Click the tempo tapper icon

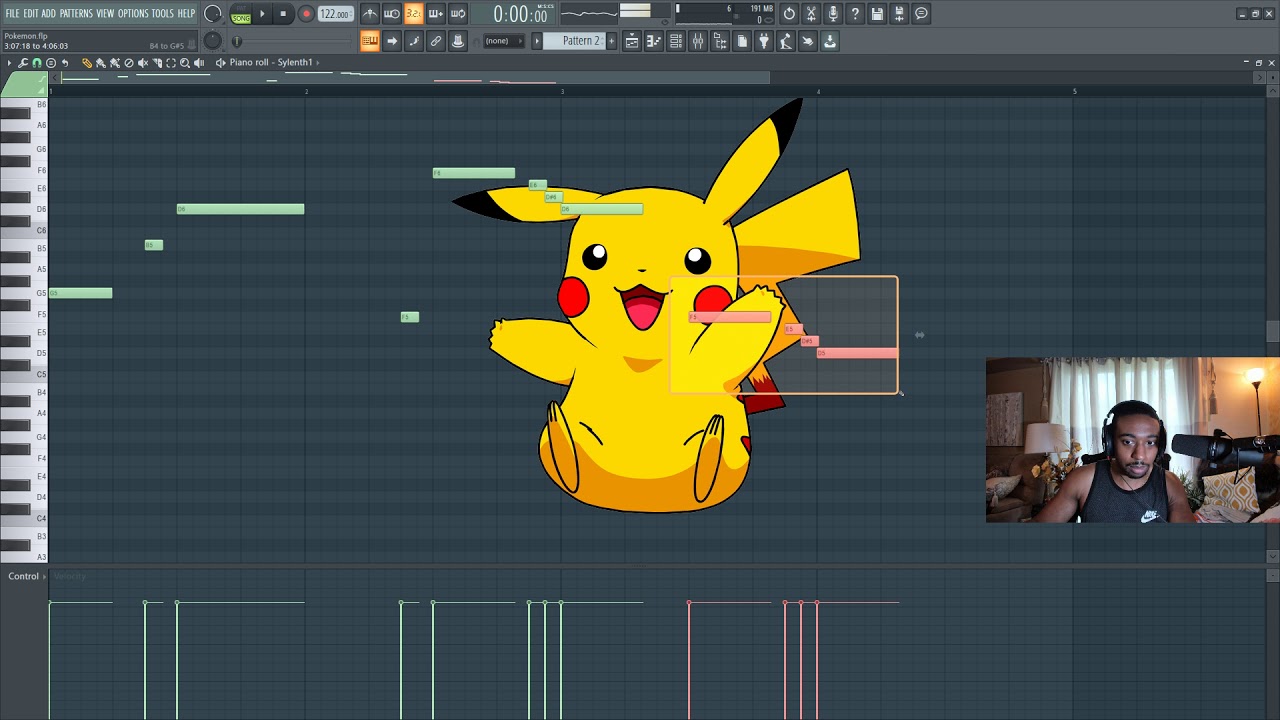pos(786,41)
